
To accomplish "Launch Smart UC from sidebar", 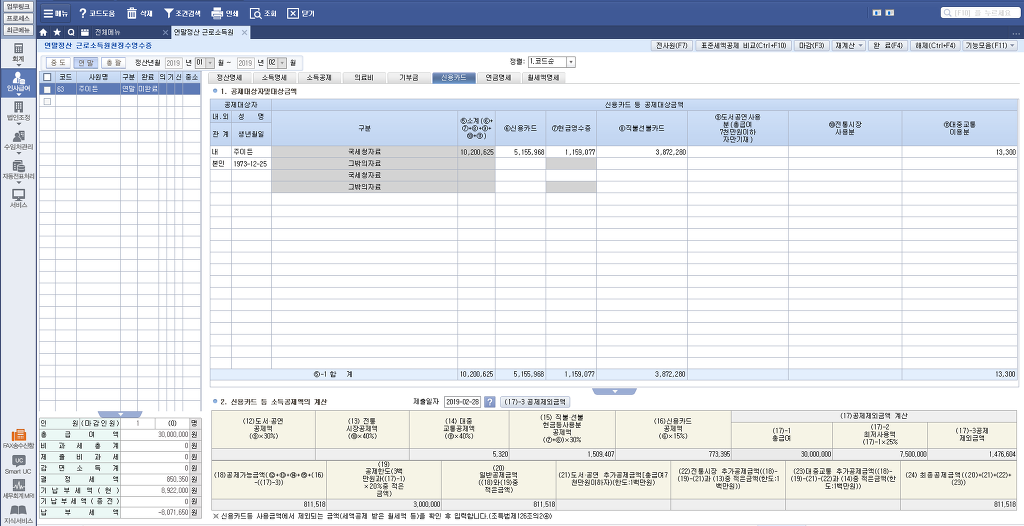I will pyautogui.click(x=18, y=465).
